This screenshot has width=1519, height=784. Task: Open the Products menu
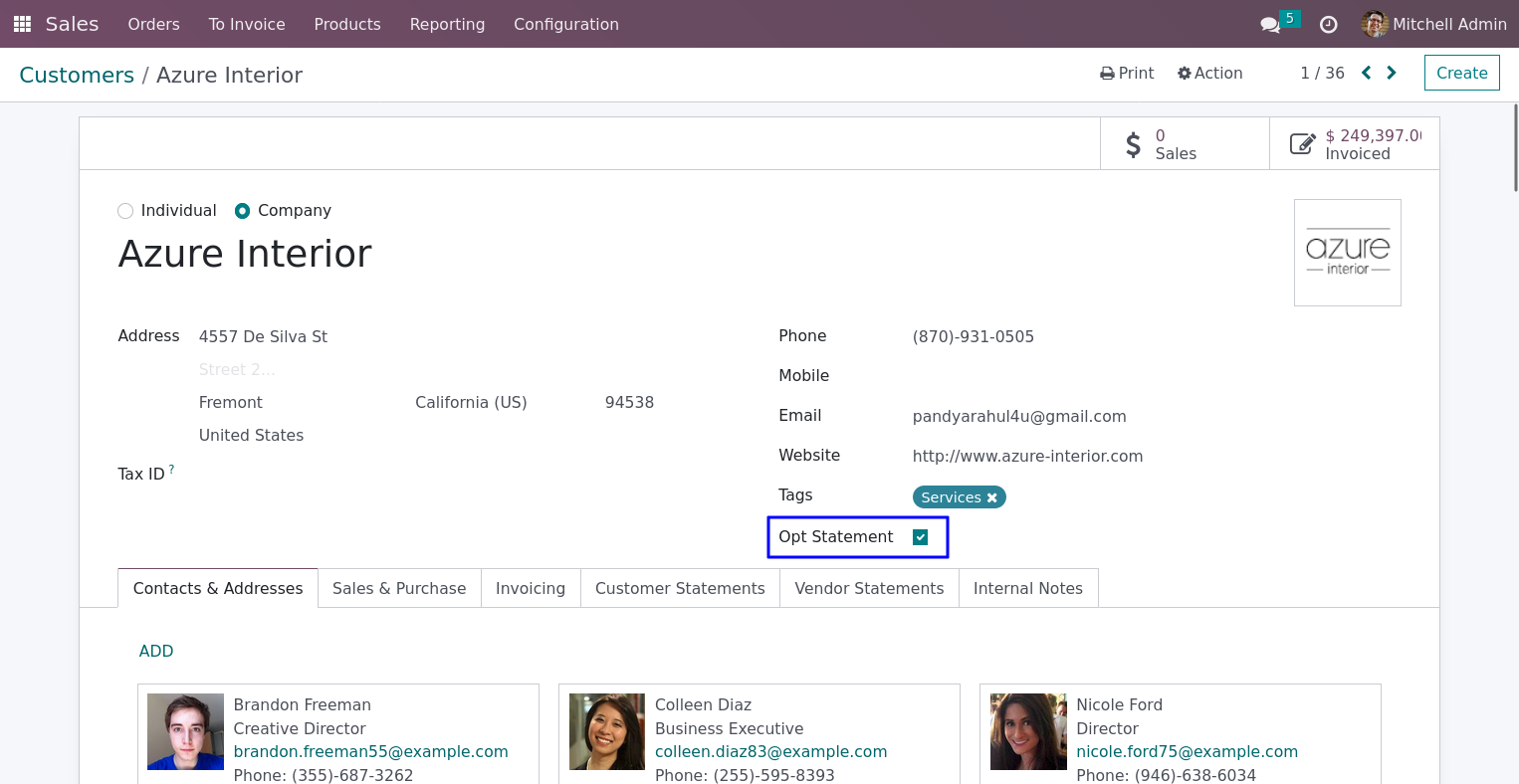pos(347,24)
